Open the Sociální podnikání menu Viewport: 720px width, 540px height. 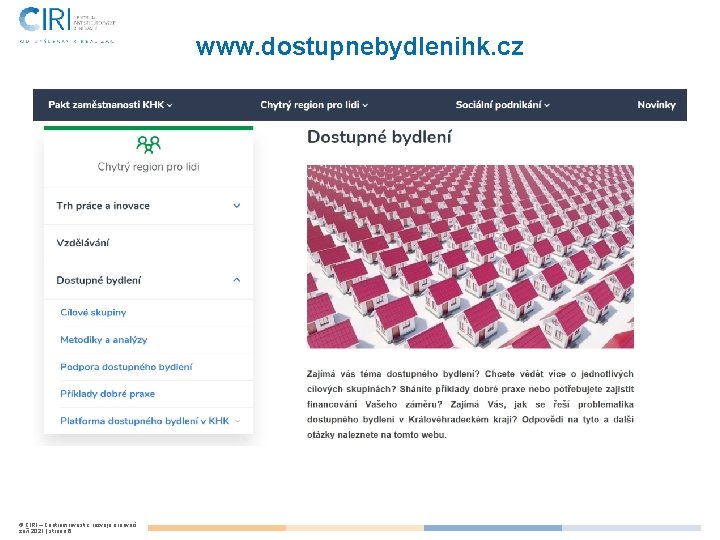pyautogui.click(x=502, y=105)
